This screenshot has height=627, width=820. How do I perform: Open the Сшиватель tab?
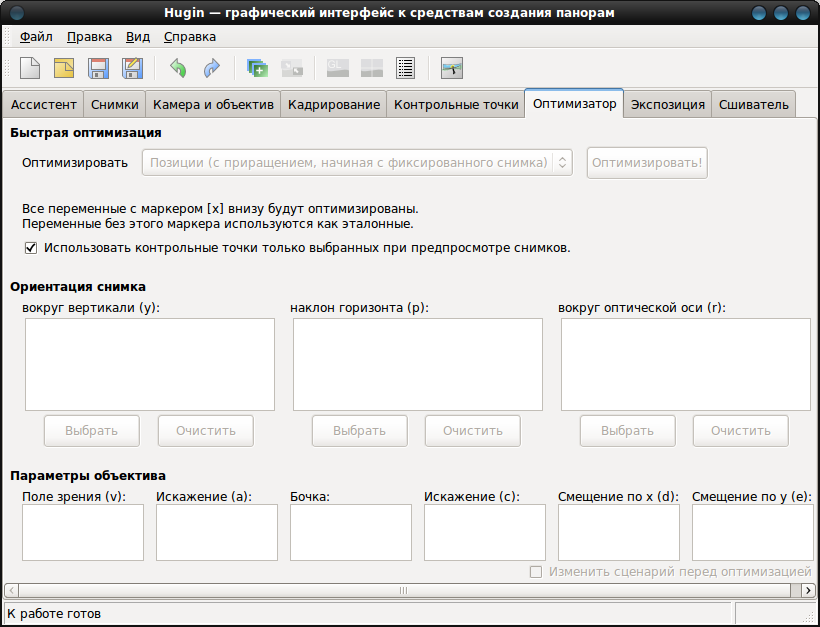754,105
